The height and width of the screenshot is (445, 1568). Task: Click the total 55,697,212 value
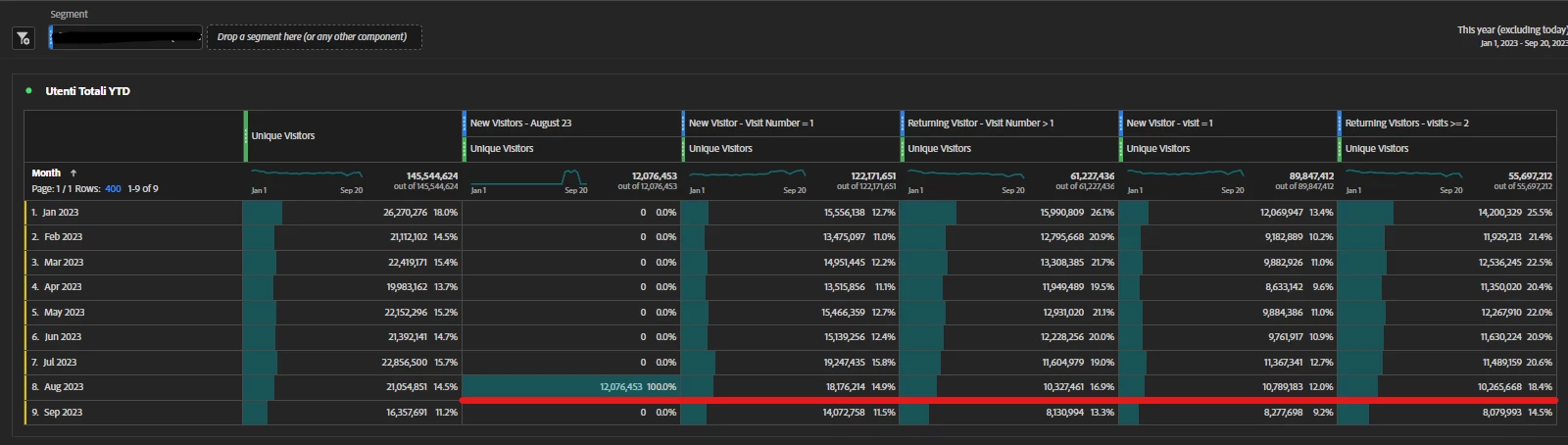(x=1529, y=175)
